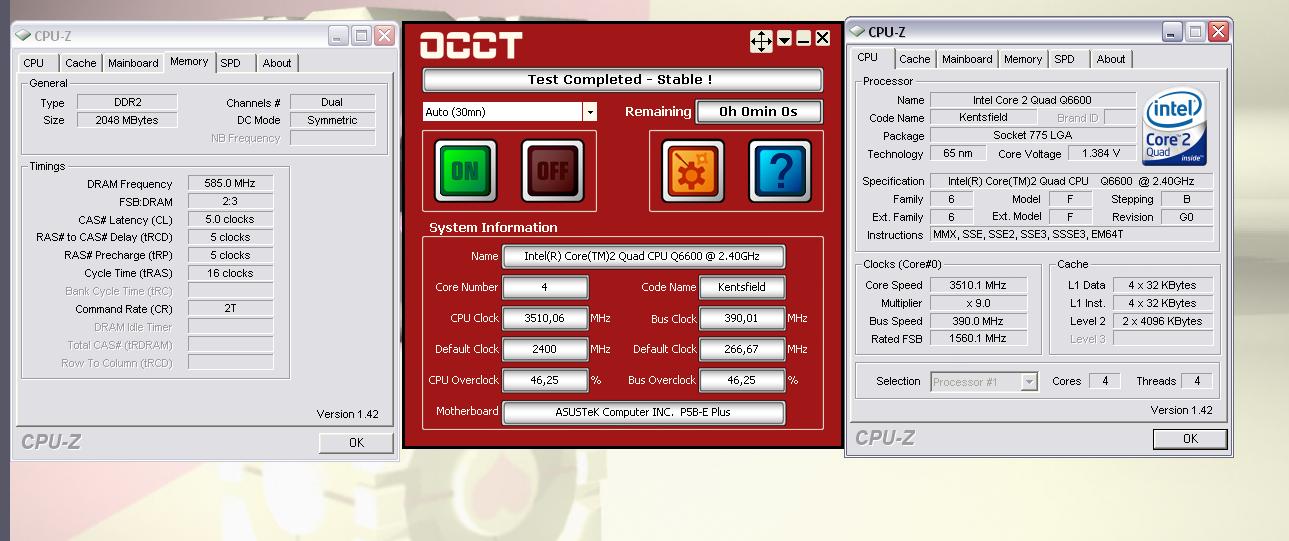Click the right CPU-Z title bar icon
Image resolution: width=1289 pixels, height=541 pixels.
pyautogui.click(x=857, y=31)
